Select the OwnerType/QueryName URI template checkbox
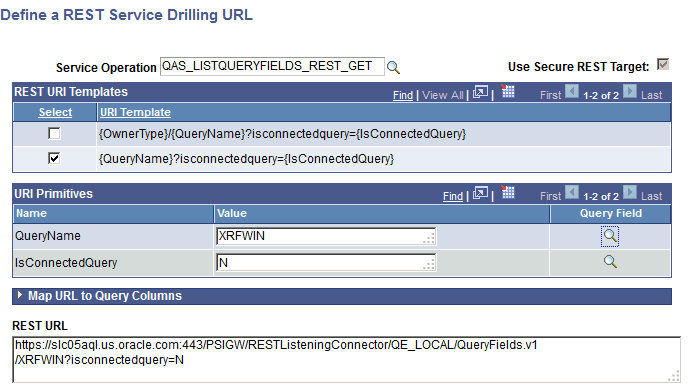Viewport: 691px width, 388px height. [x=54, y=133]
